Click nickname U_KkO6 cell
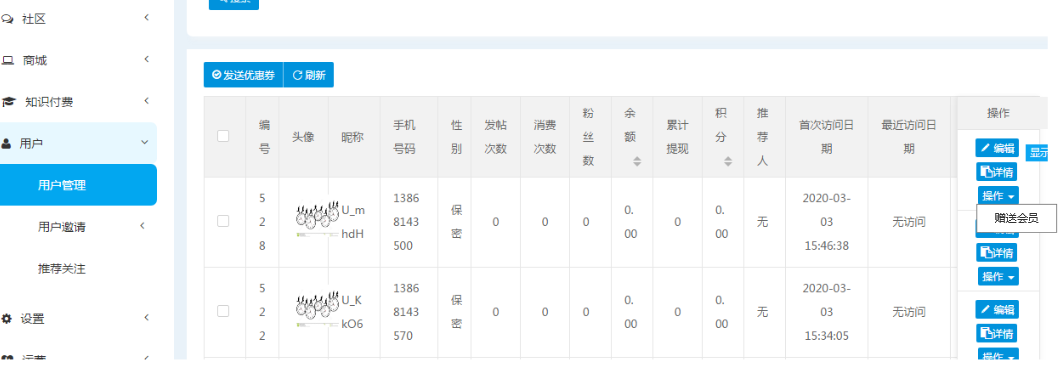Viewport: 1061px width, 391px height. click(x=353, y=312)
